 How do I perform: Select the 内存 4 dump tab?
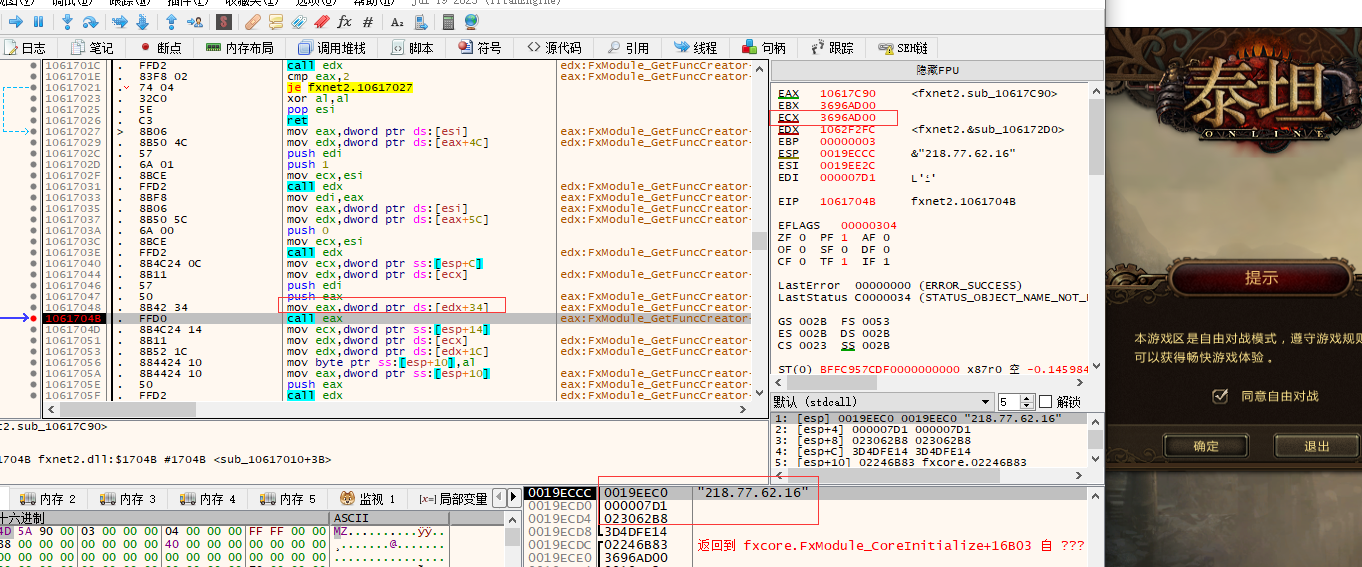(209, 499)
